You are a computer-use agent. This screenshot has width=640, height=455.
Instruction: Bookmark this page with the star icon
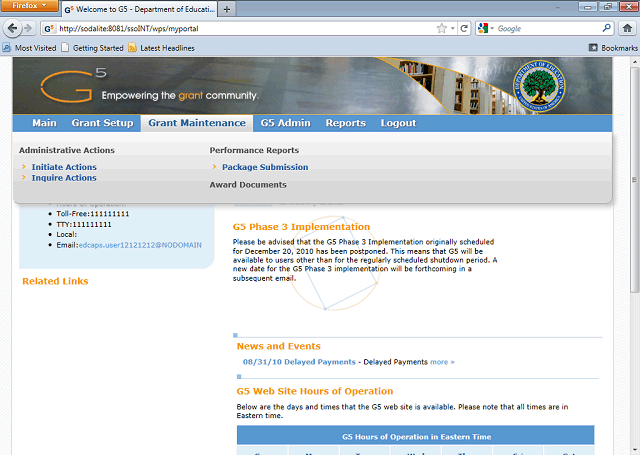tap(442, 28)
